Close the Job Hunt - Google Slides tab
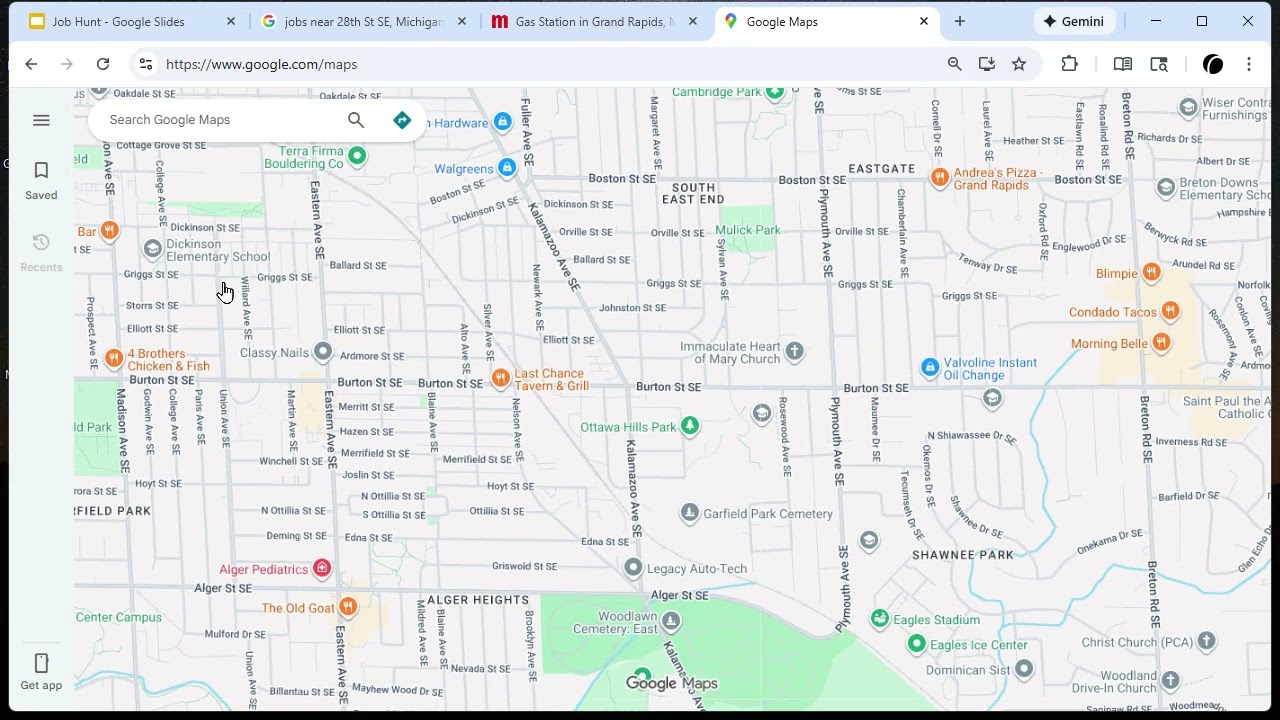Screen dimensions: 1280x720 231,21
